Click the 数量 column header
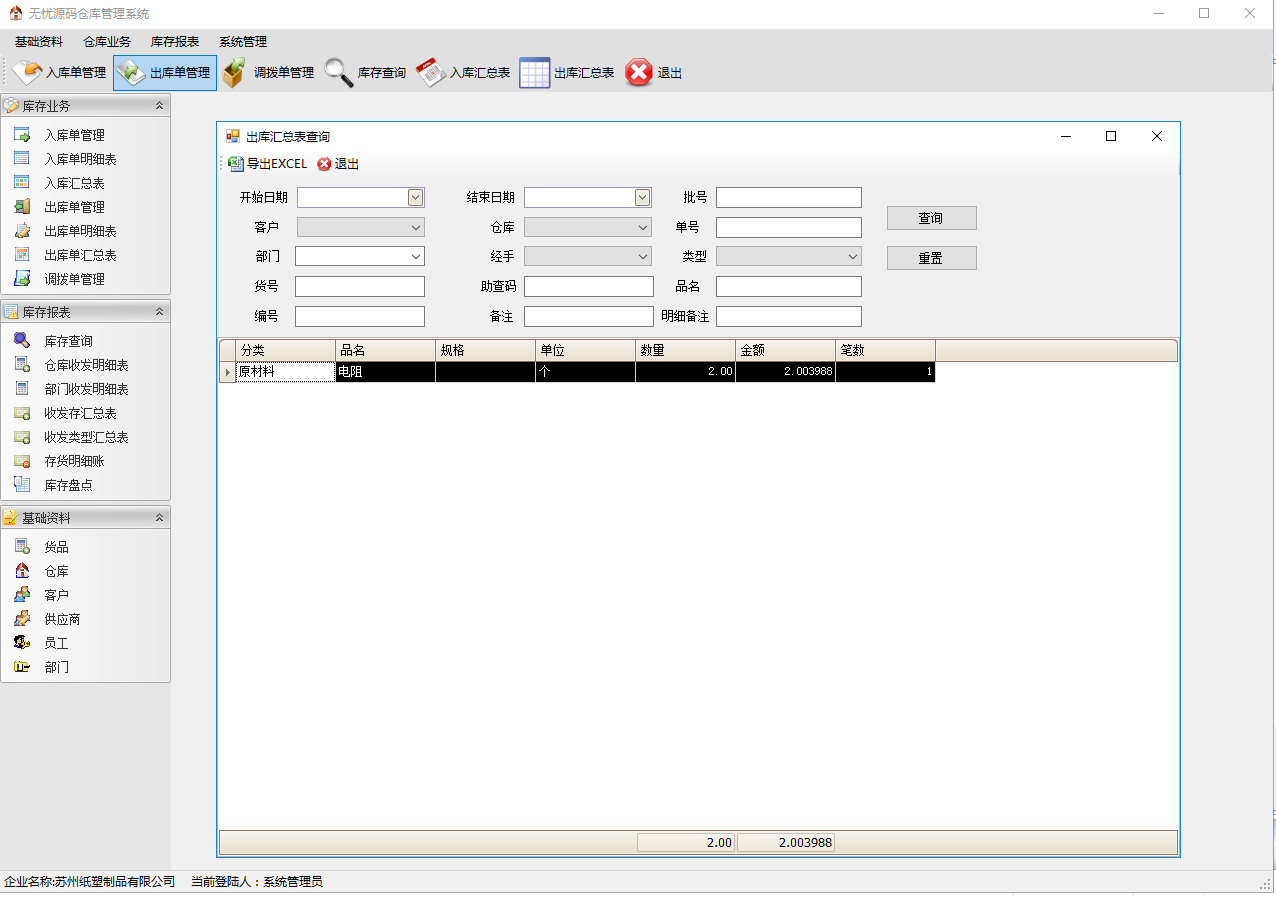Image resolution: width=1276 pixels, height=897 pixels. point(686,351)
